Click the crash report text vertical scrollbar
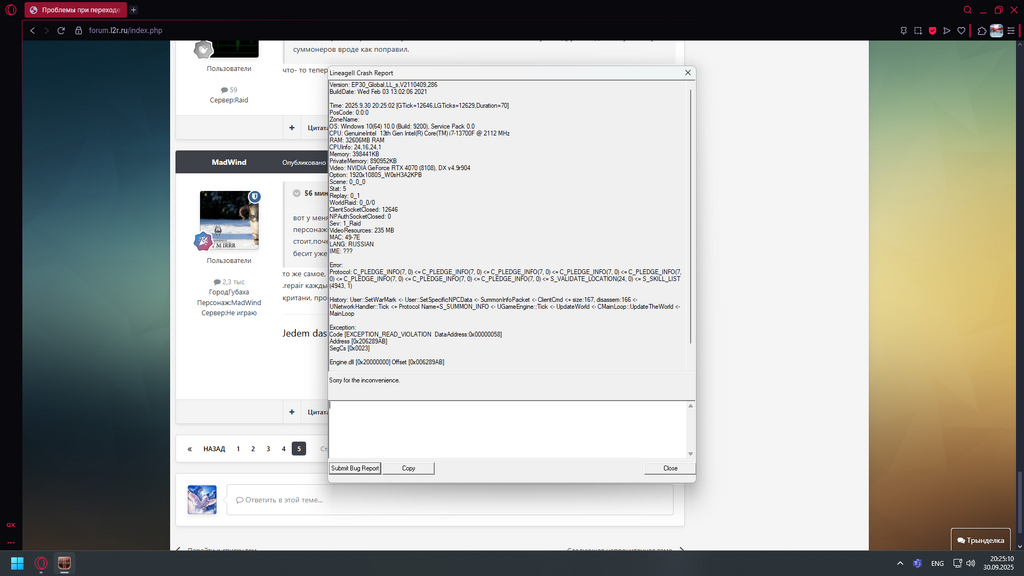1024x576 pixels. click(x=690, y=216)
